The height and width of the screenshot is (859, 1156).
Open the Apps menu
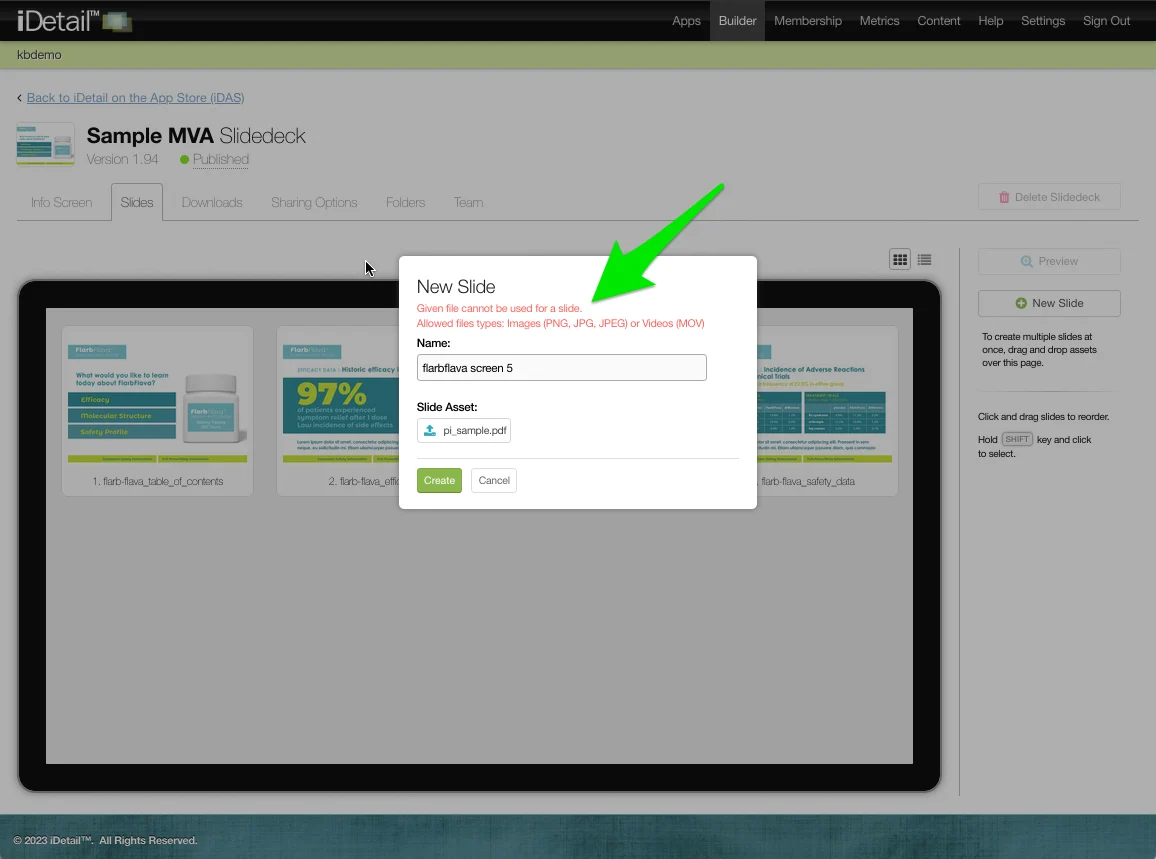[x=686, y=21]
